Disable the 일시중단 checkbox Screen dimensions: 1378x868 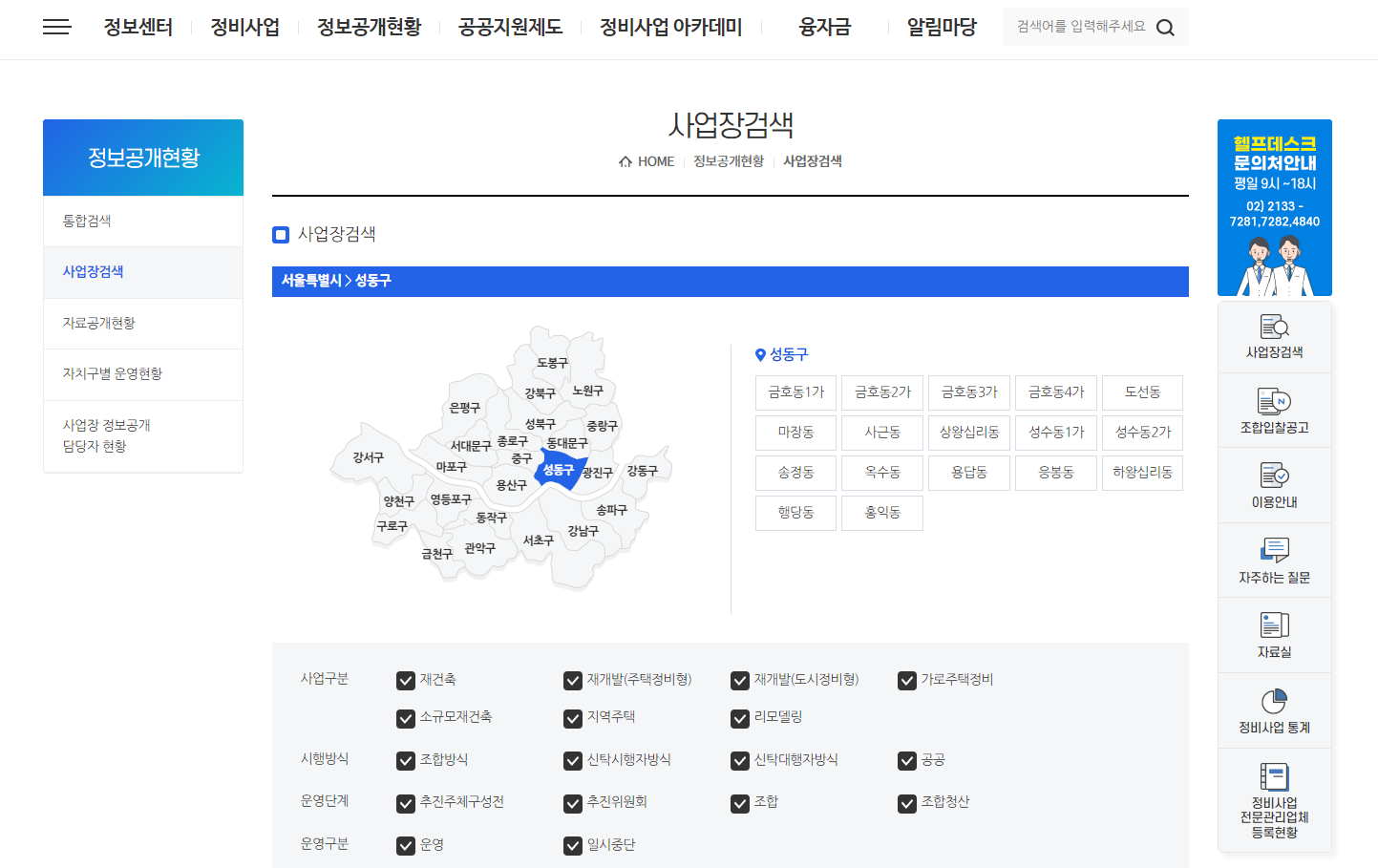[572, 845]
